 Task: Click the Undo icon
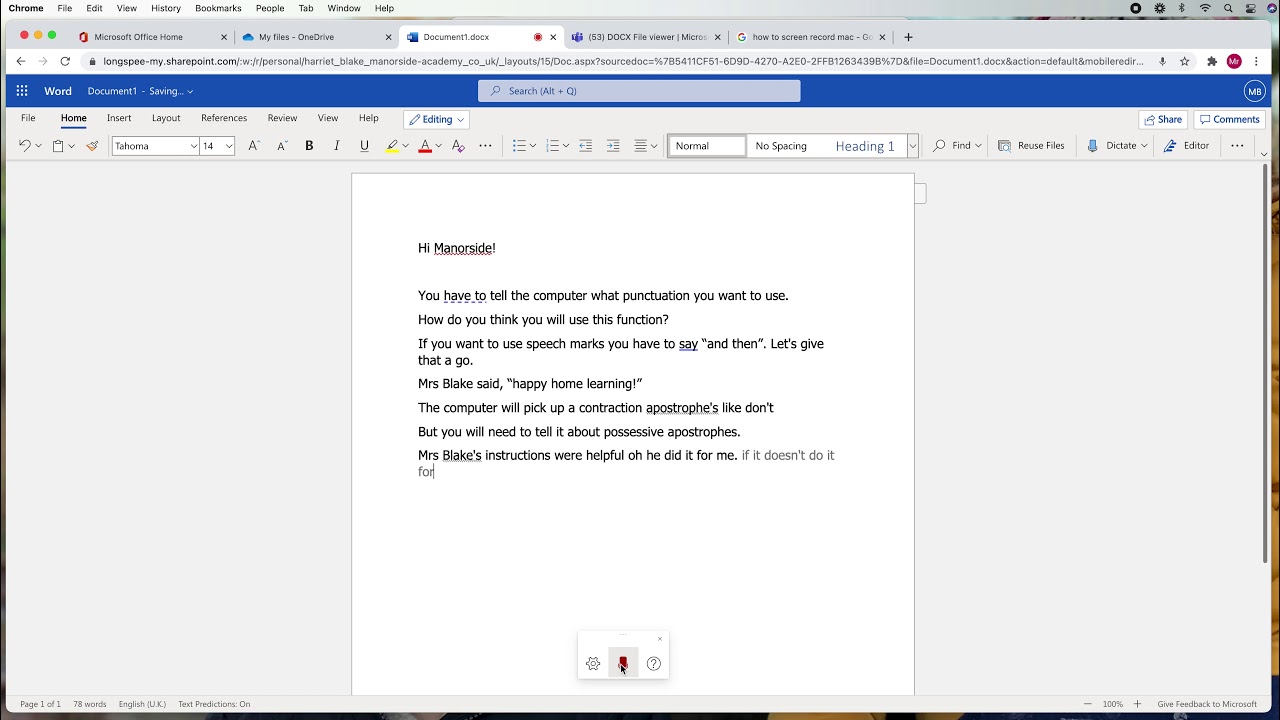pyautogui.click(x=24, y=146)
